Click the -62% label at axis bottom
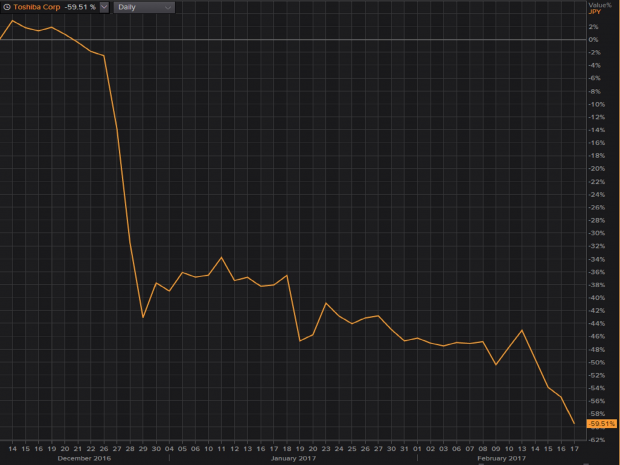Image resolution: width=620 pixels, height=465 pixels. click(x=597, y=440)
